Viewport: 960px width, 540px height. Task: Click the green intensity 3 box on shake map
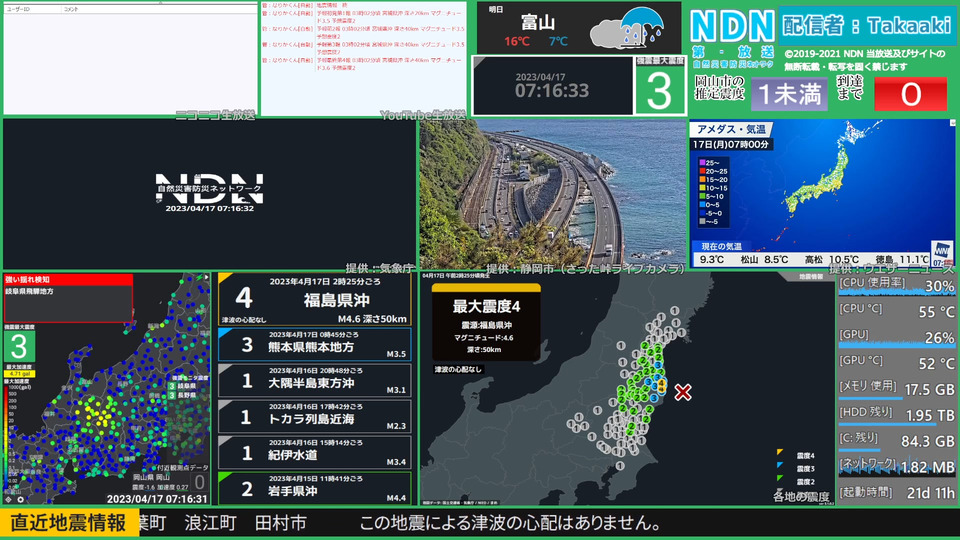click(19, 347)
